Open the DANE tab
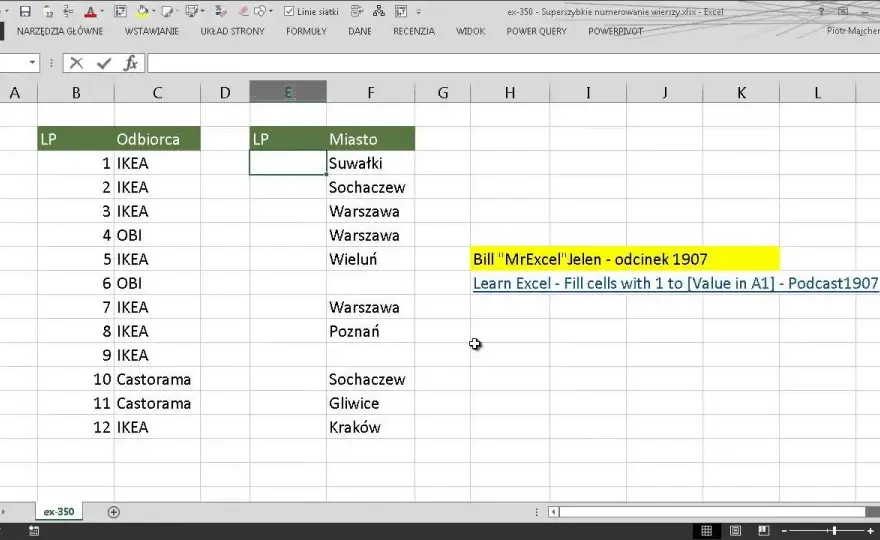Viewport: 880px width, 540px height. (x=360, y=31)
